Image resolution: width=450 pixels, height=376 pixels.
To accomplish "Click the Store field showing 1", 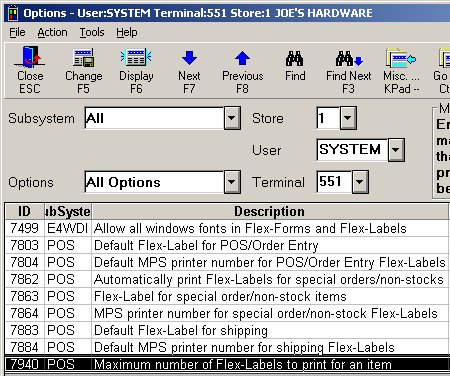I will pyautogui.click(x=328, y=118).
